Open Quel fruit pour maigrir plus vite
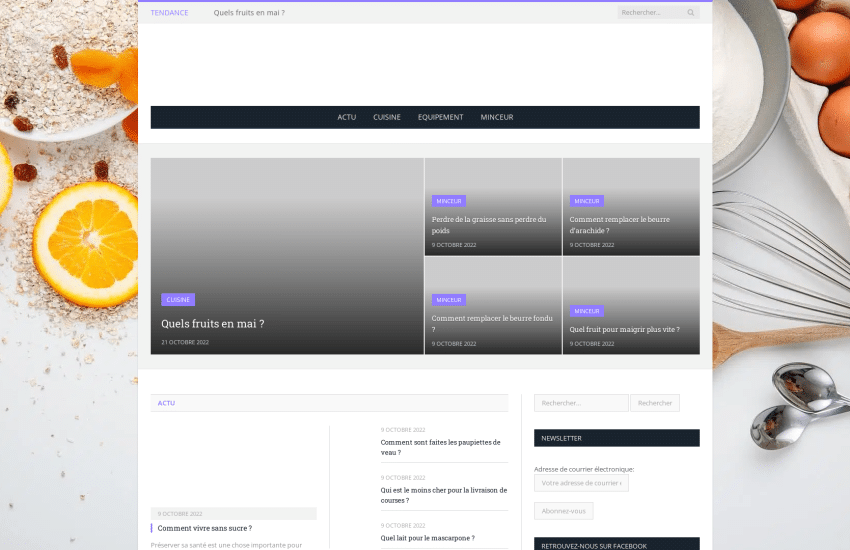This screenshot has height=550, width=850. point(624,329)
